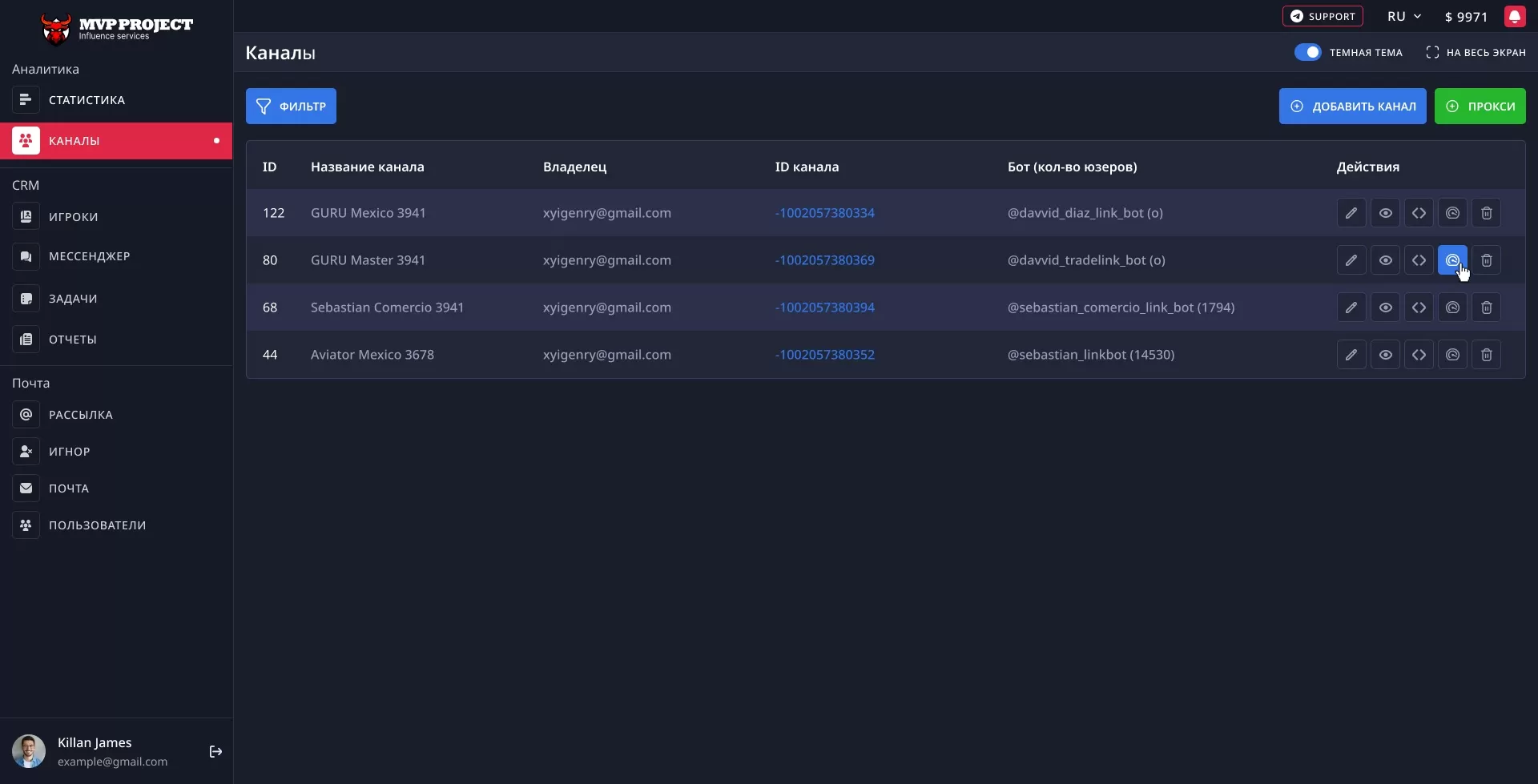The height and width of the screenshot is (784, 1538).
Task: Click the logout icon beside Killan James
Action: (x=215, y=751)
